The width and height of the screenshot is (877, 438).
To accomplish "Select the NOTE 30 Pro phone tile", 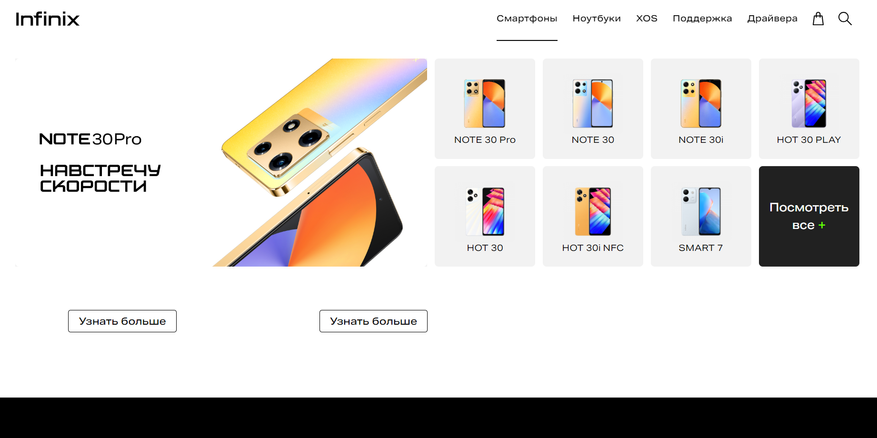I will point(485,109).
